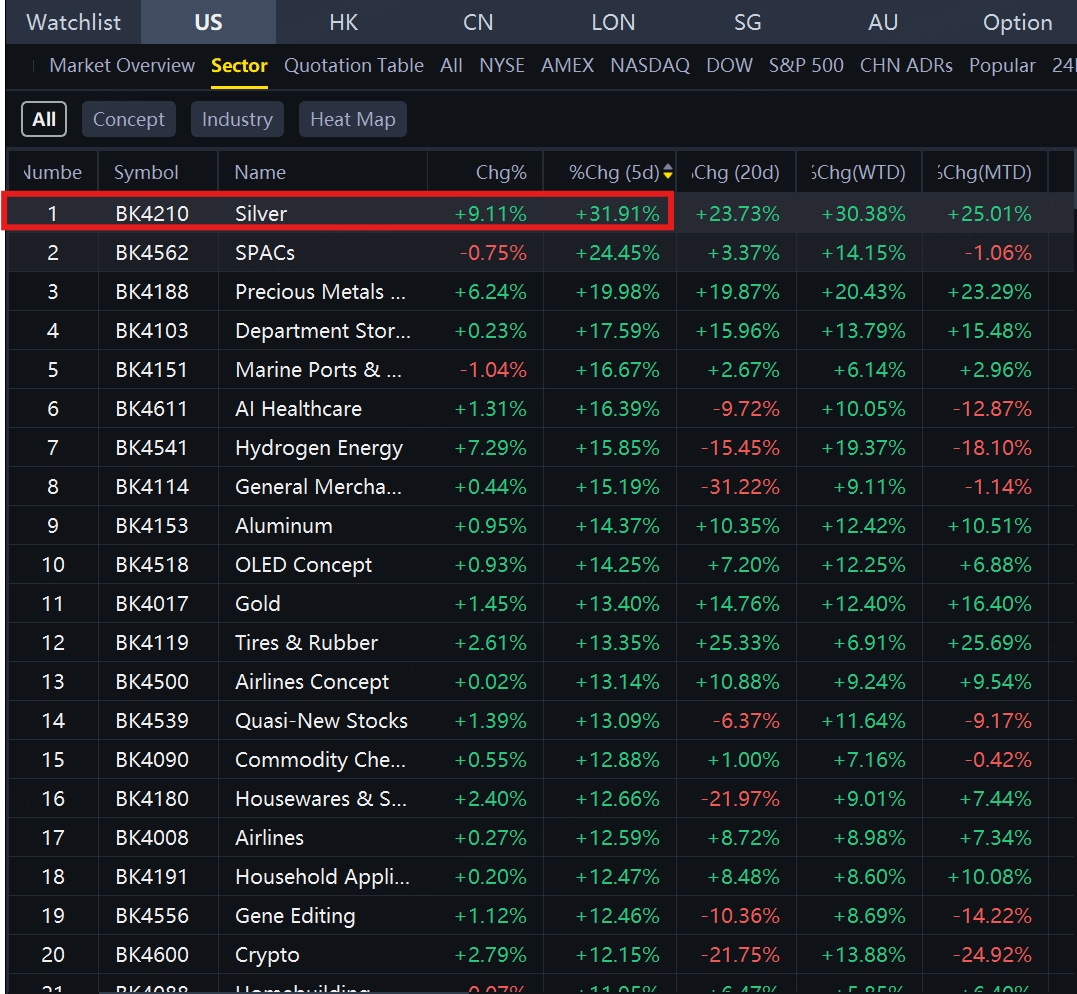Sort table by Chg% column header

point(501,172)
